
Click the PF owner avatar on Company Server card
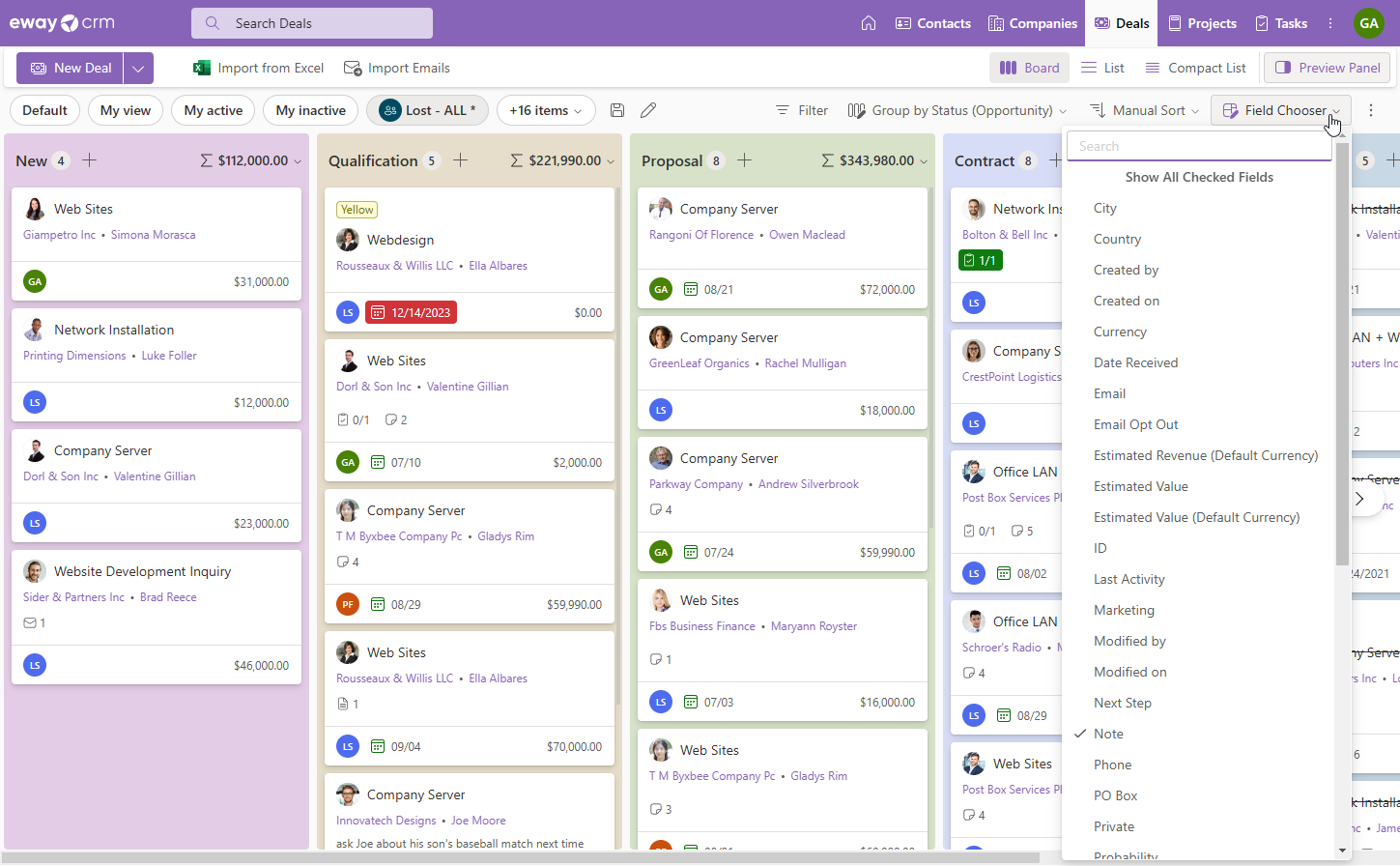[348, 604]
